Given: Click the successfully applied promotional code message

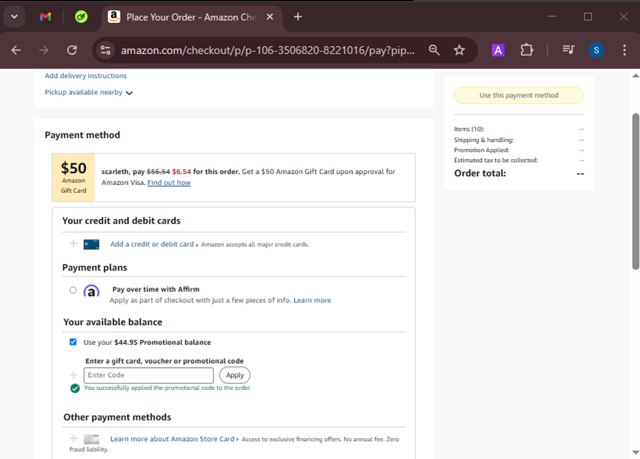Looking at the screenshot, I should (x=167, y=388).
